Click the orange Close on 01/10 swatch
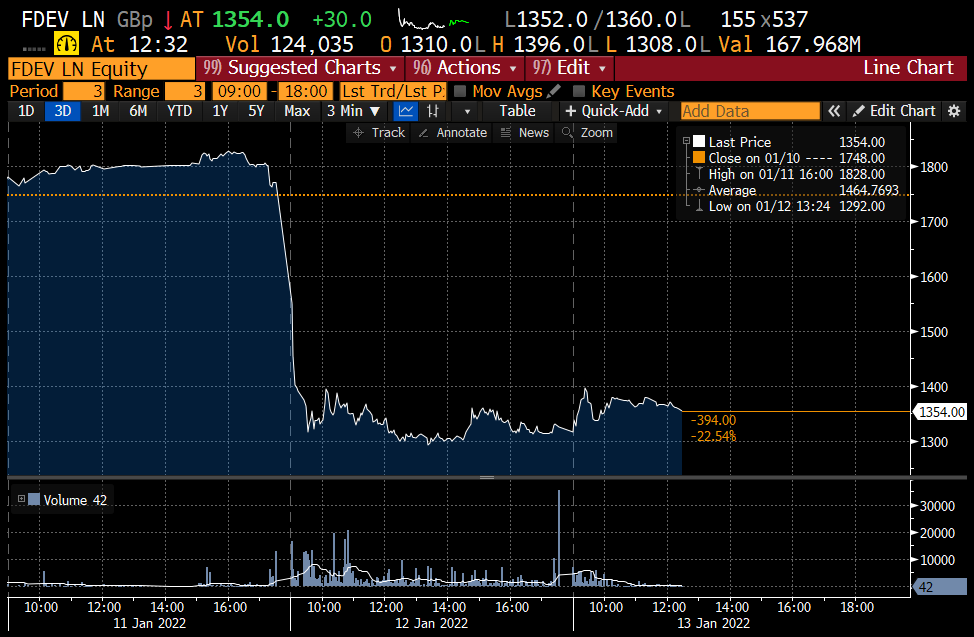The height and width of the screenshot is (637, 974). click(x=699, y=157)
